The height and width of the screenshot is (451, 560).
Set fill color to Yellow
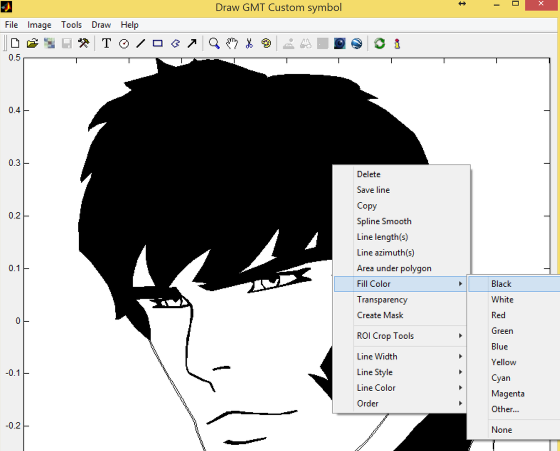coord(514,362)
